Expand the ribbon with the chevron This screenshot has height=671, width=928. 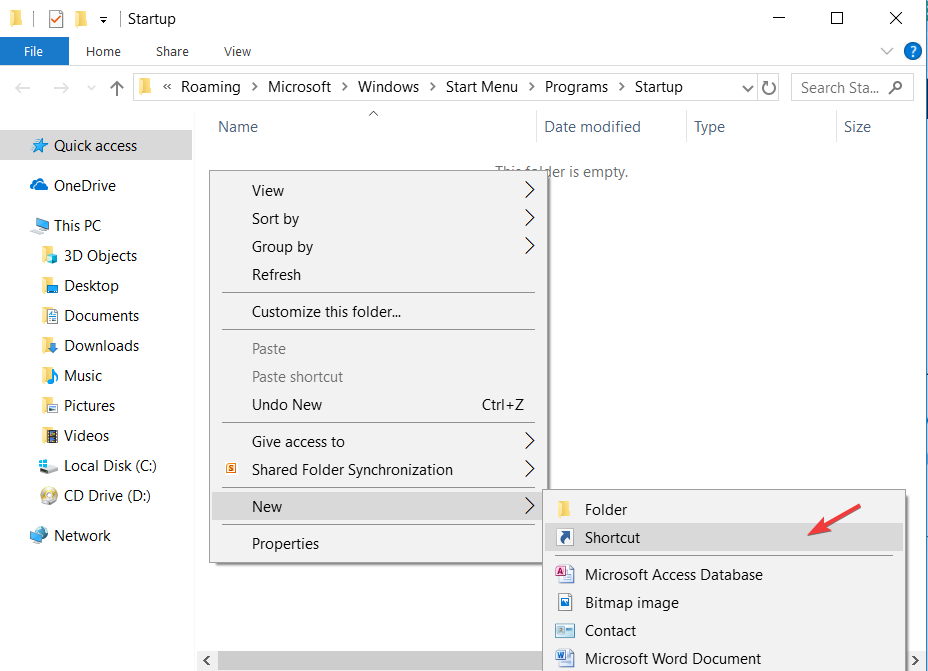click(886, 51)
